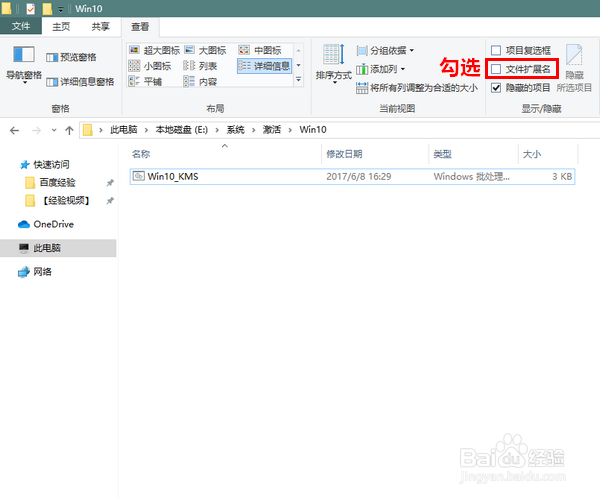This screenshot has height=498, width=600.
Task: Navigate to 系统 folder in address bar
Action: pos(235,130)
